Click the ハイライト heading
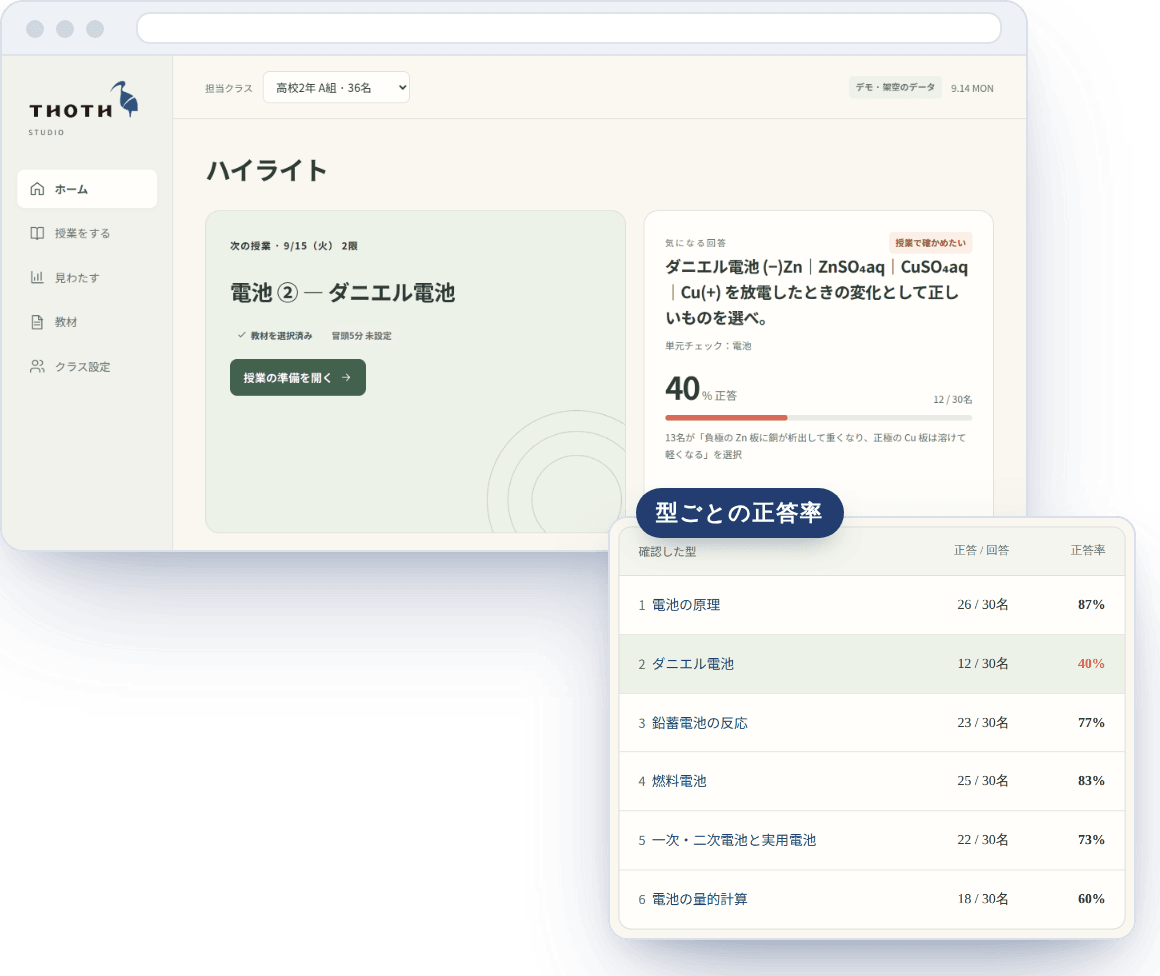 [x=267, y=171]
